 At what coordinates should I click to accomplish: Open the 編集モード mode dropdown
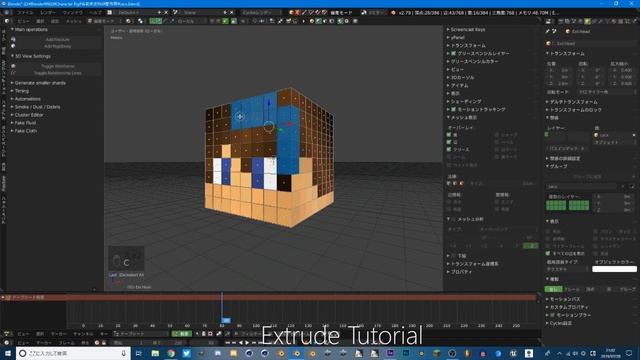(104, 21)
